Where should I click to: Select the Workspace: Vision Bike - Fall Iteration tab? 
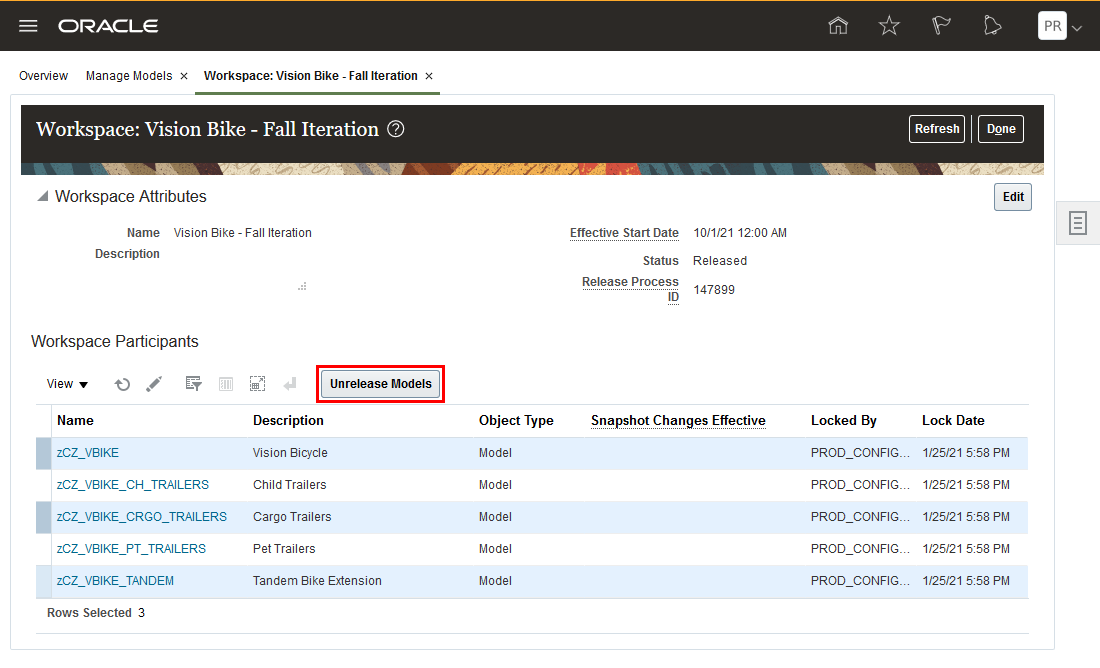coord(311,76)
